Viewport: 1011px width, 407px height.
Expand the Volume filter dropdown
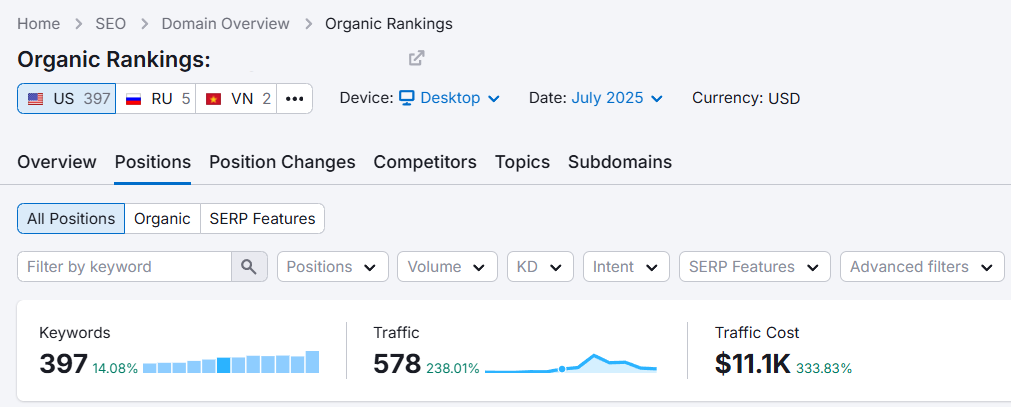pos(447,266)
